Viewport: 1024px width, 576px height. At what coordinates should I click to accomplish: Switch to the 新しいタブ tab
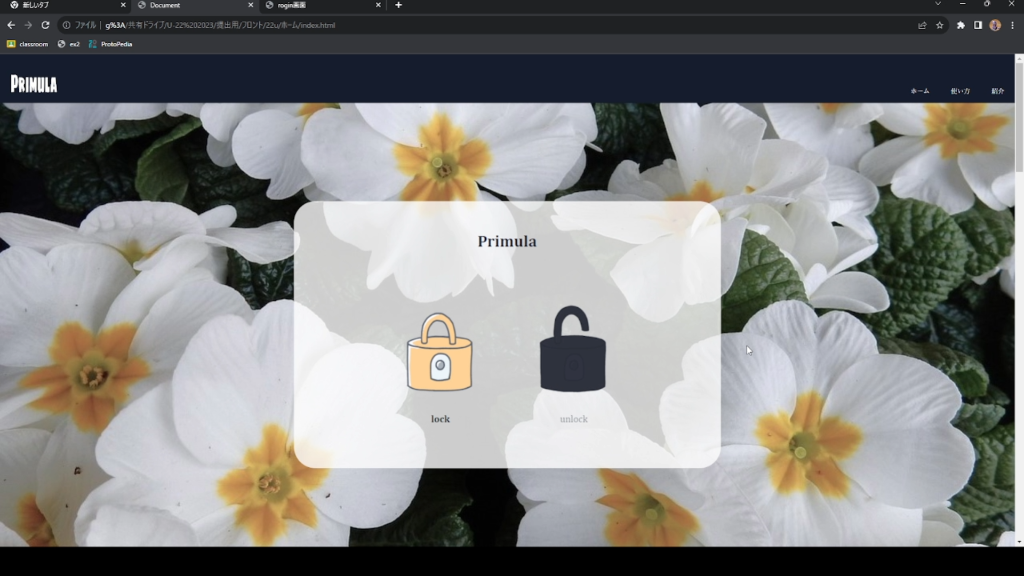coord(65,5)
